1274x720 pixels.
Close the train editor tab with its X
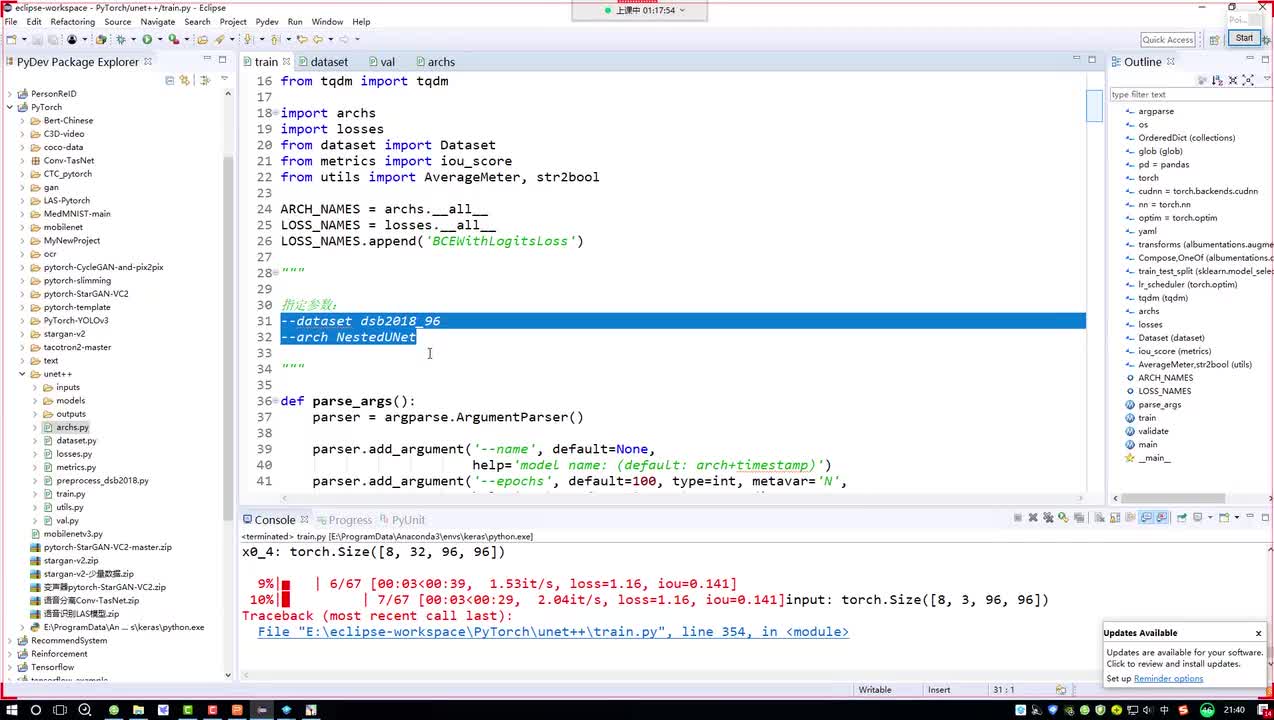pos(286,62)
